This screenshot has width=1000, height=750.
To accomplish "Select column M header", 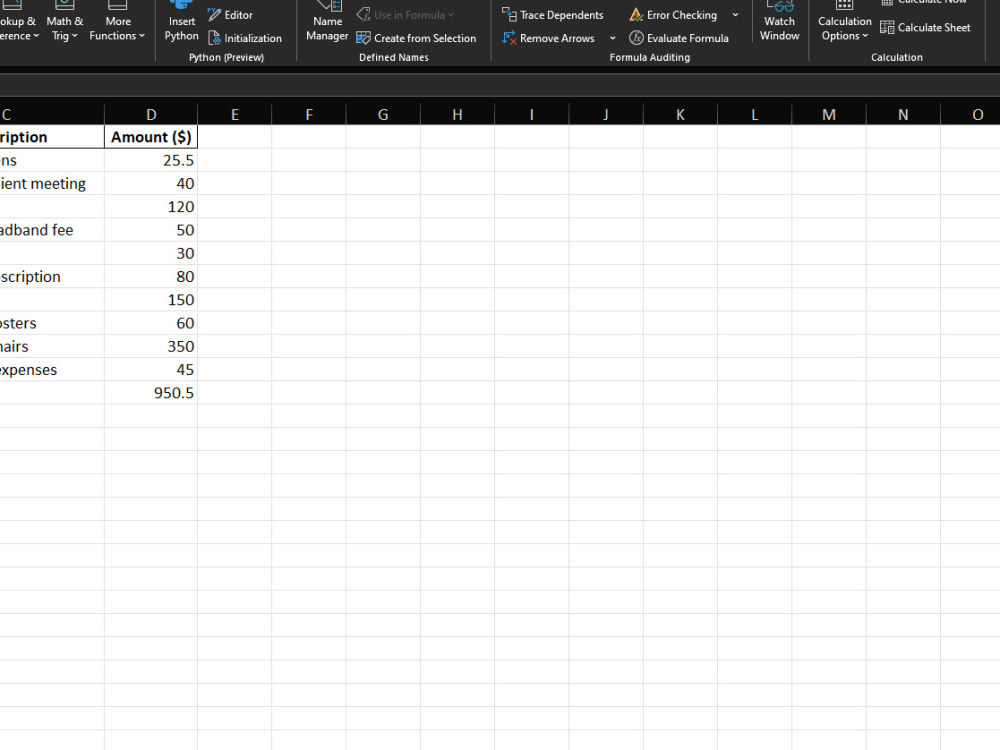I will coord(829,115).
